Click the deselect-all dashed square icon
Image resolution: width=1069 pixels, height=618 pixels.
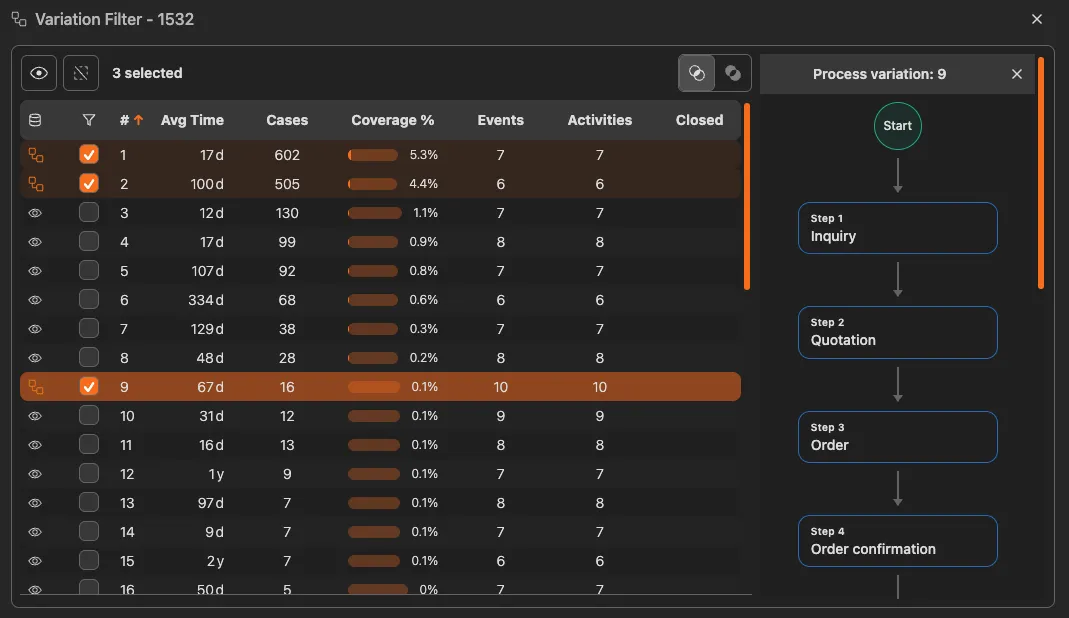coord(81,73)
